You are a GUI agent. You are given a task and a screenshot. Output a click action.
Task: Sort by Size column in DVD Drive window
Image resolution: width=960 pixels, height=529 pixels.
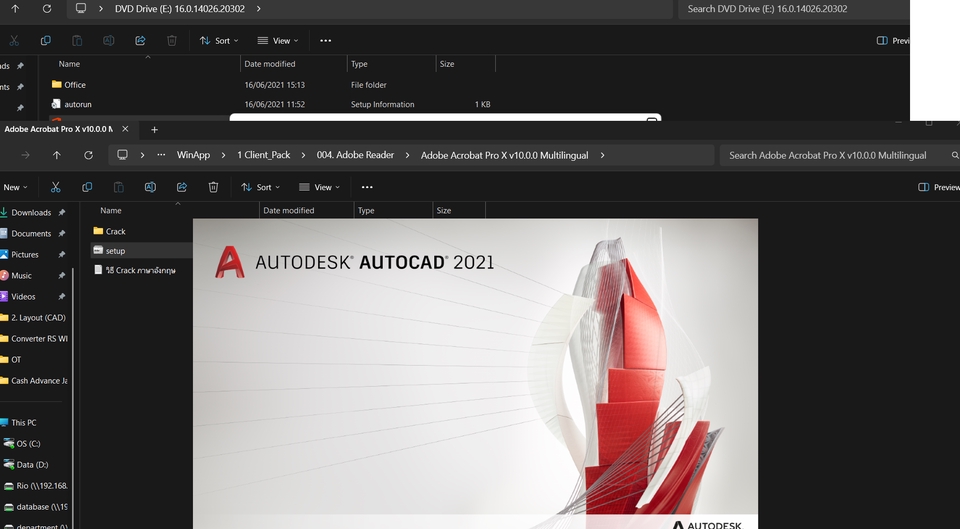click(x=447, y=64)
